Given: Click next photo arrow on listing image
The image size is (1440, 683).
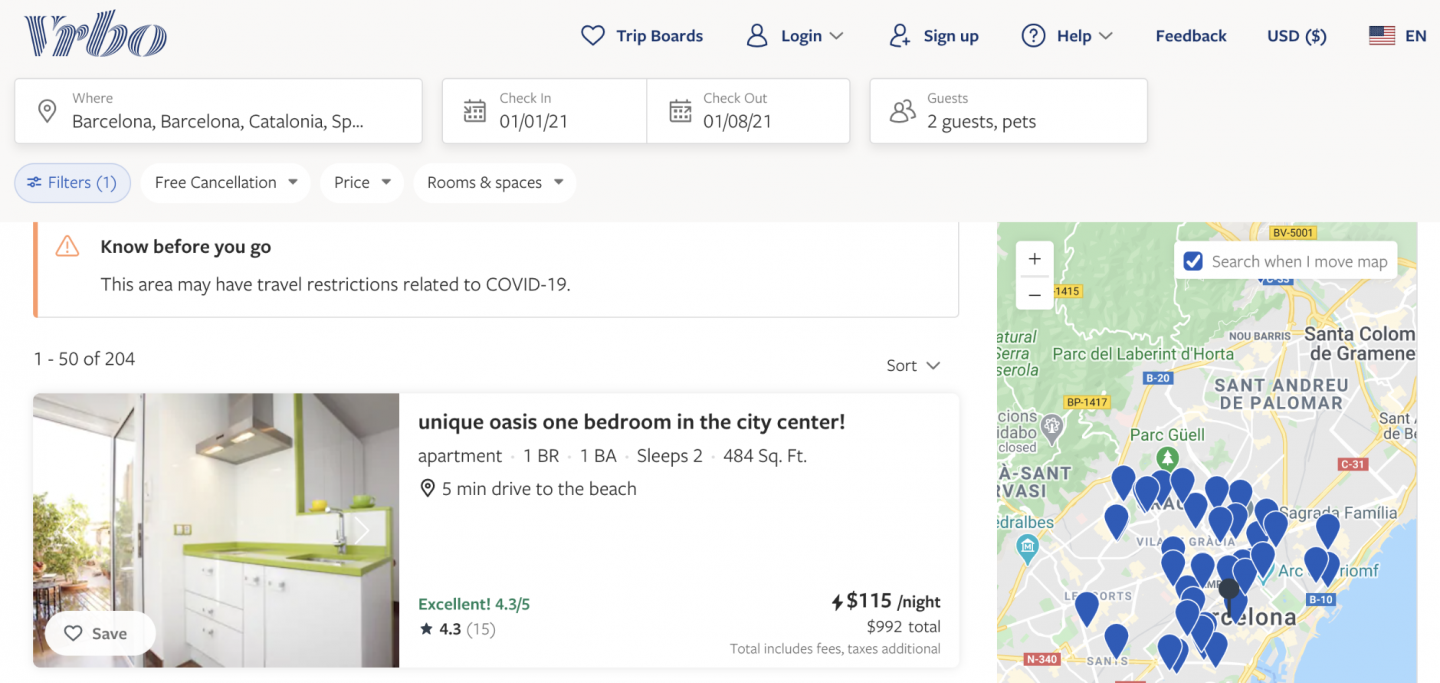Looking at the screenshot, I should click(363, 530).
